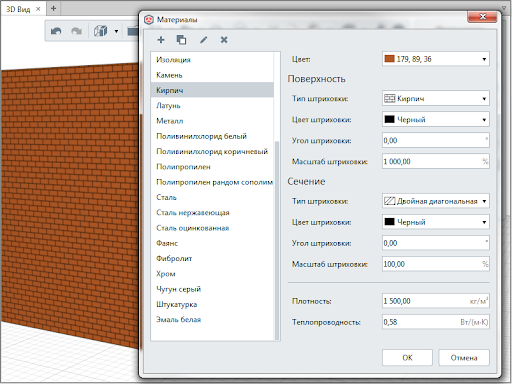Select Кирпич in materials list
This screenshot has width=512, height=384.
212,90
